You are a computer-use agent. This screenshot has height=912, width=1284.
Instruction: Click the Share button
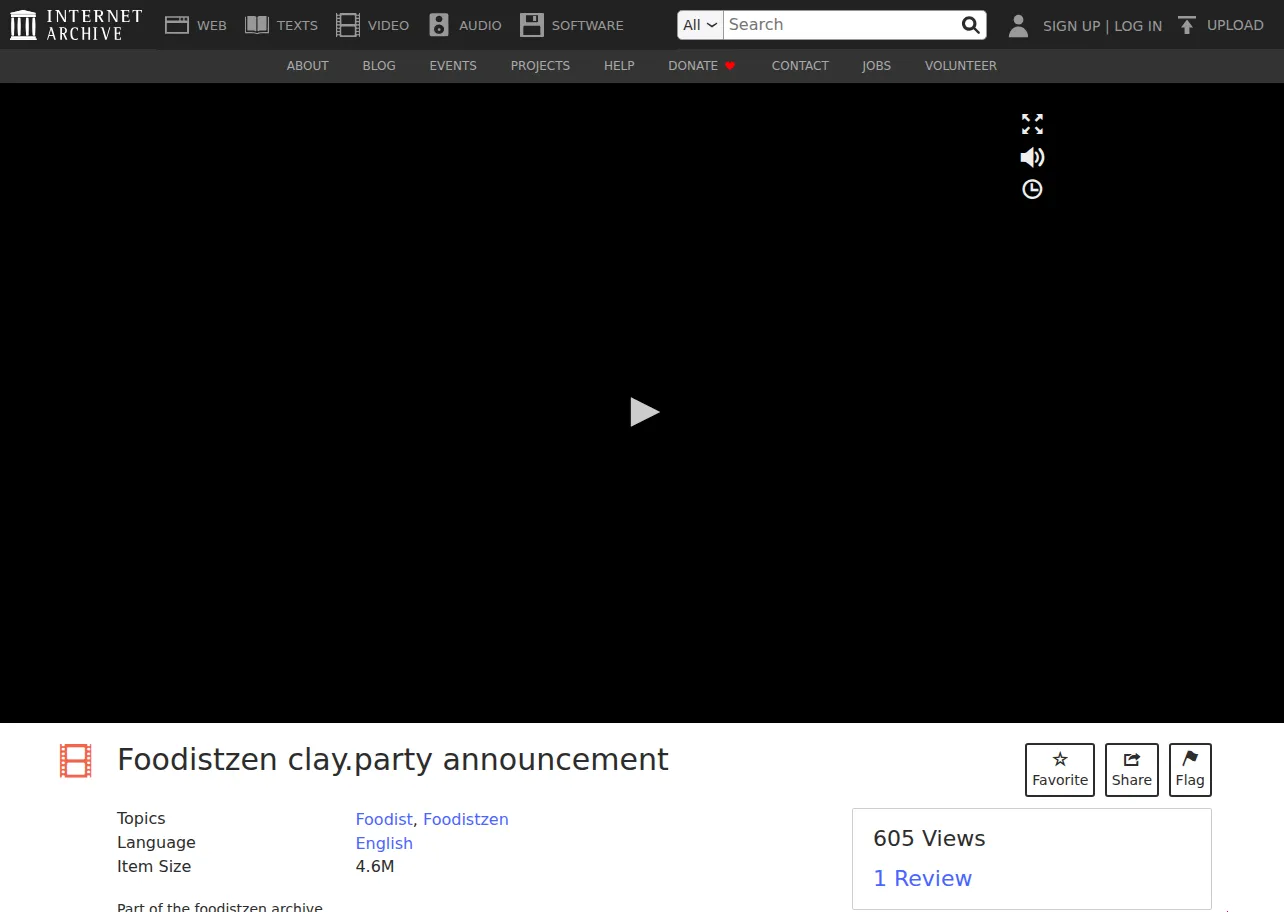click(1132, 770)
